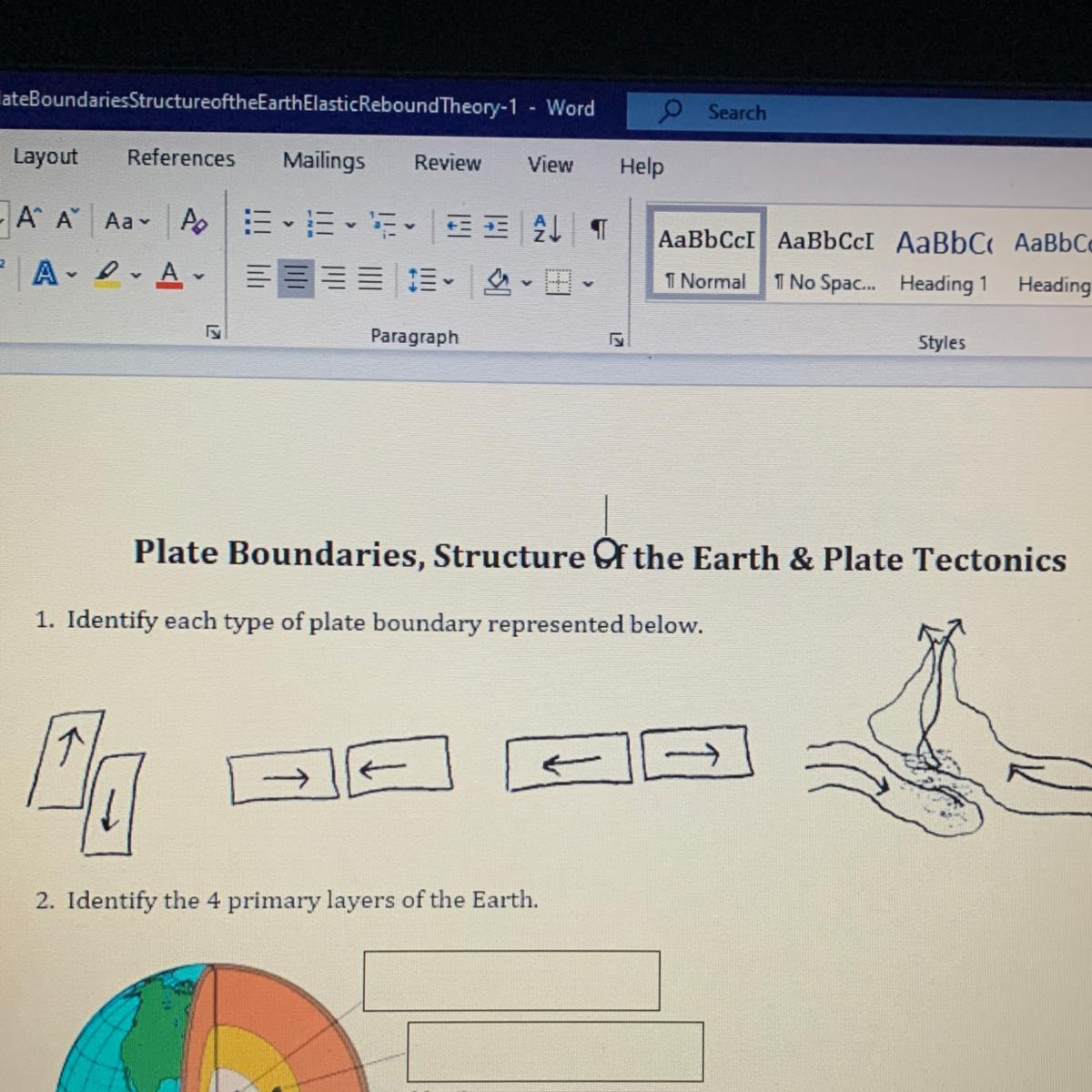Align text left
Viewport: 1092px width, 1092px height.
[258, 278]
